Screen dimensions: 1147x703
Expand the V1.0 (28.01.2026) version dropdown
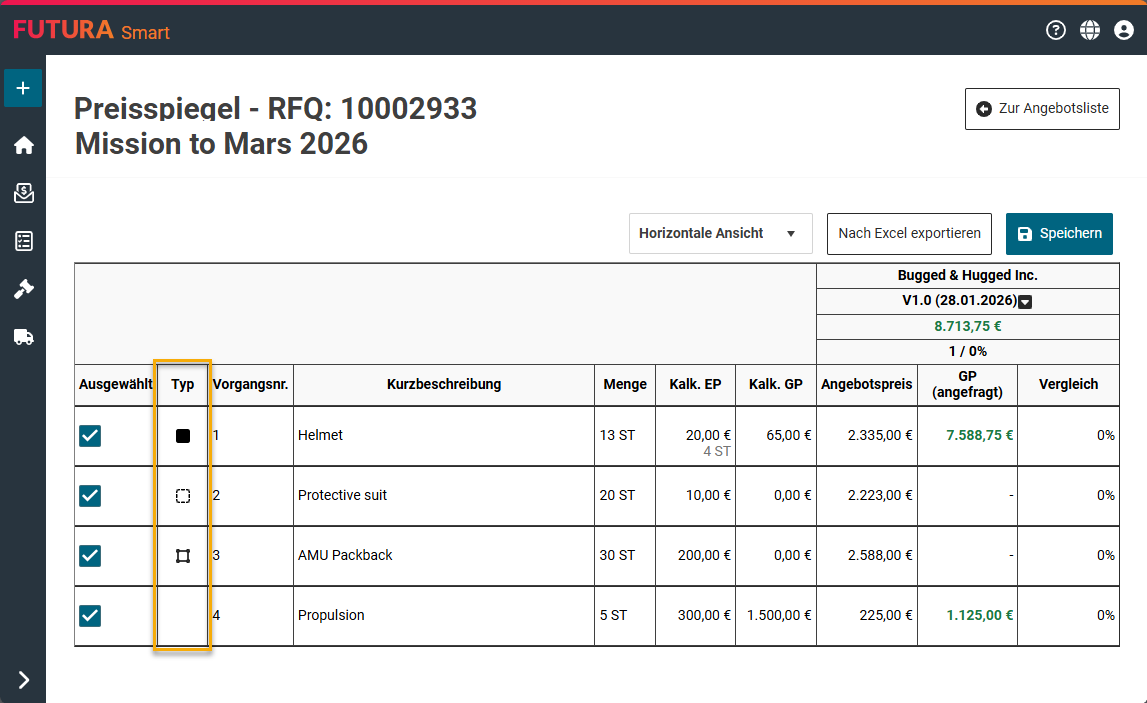tap(1025, 302)
